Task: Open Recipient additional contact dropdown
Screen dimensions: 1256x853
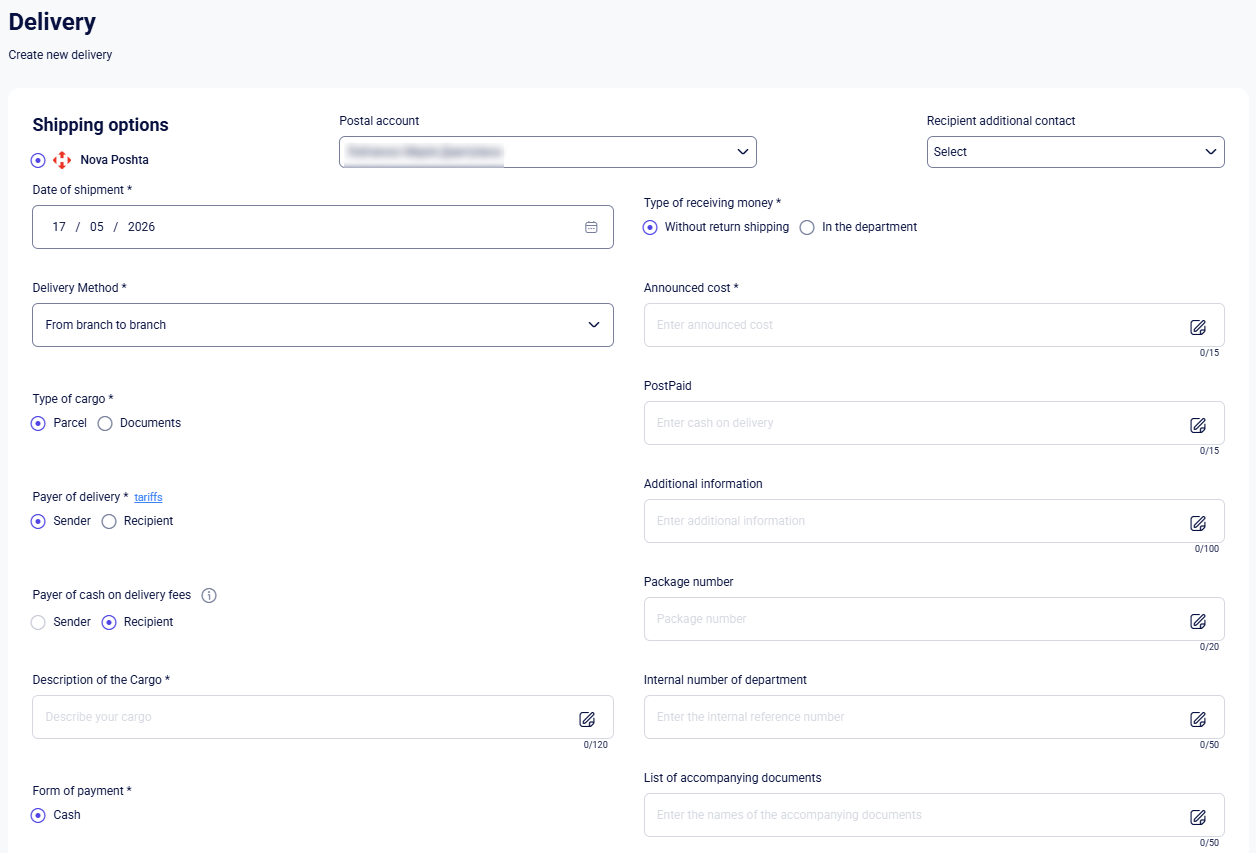Action: click(1076, 152)
